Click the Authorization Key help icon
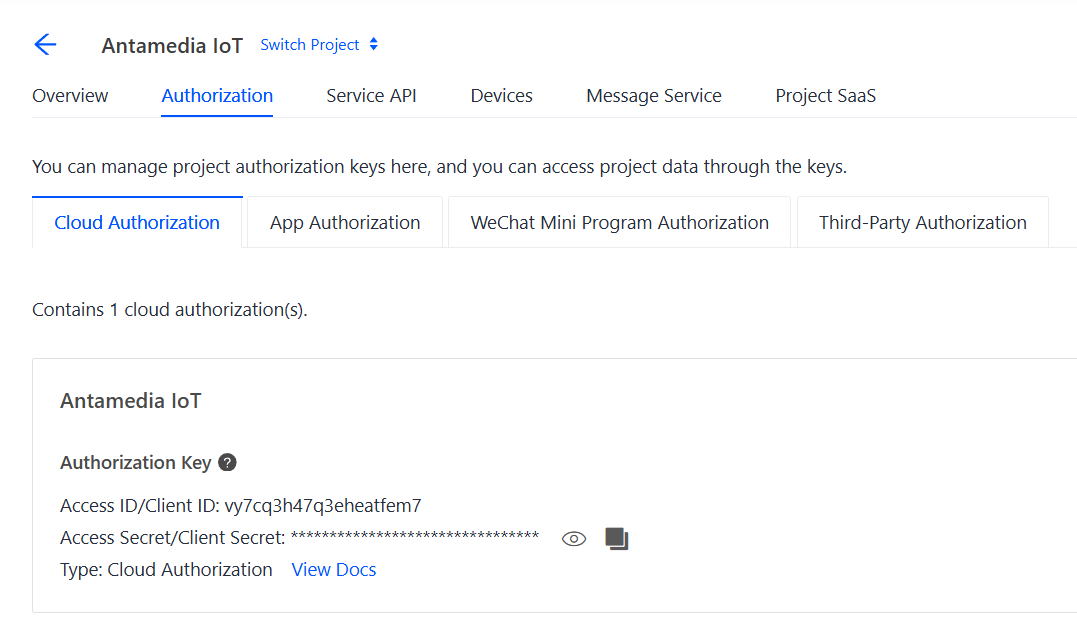 tap(227, 463)
